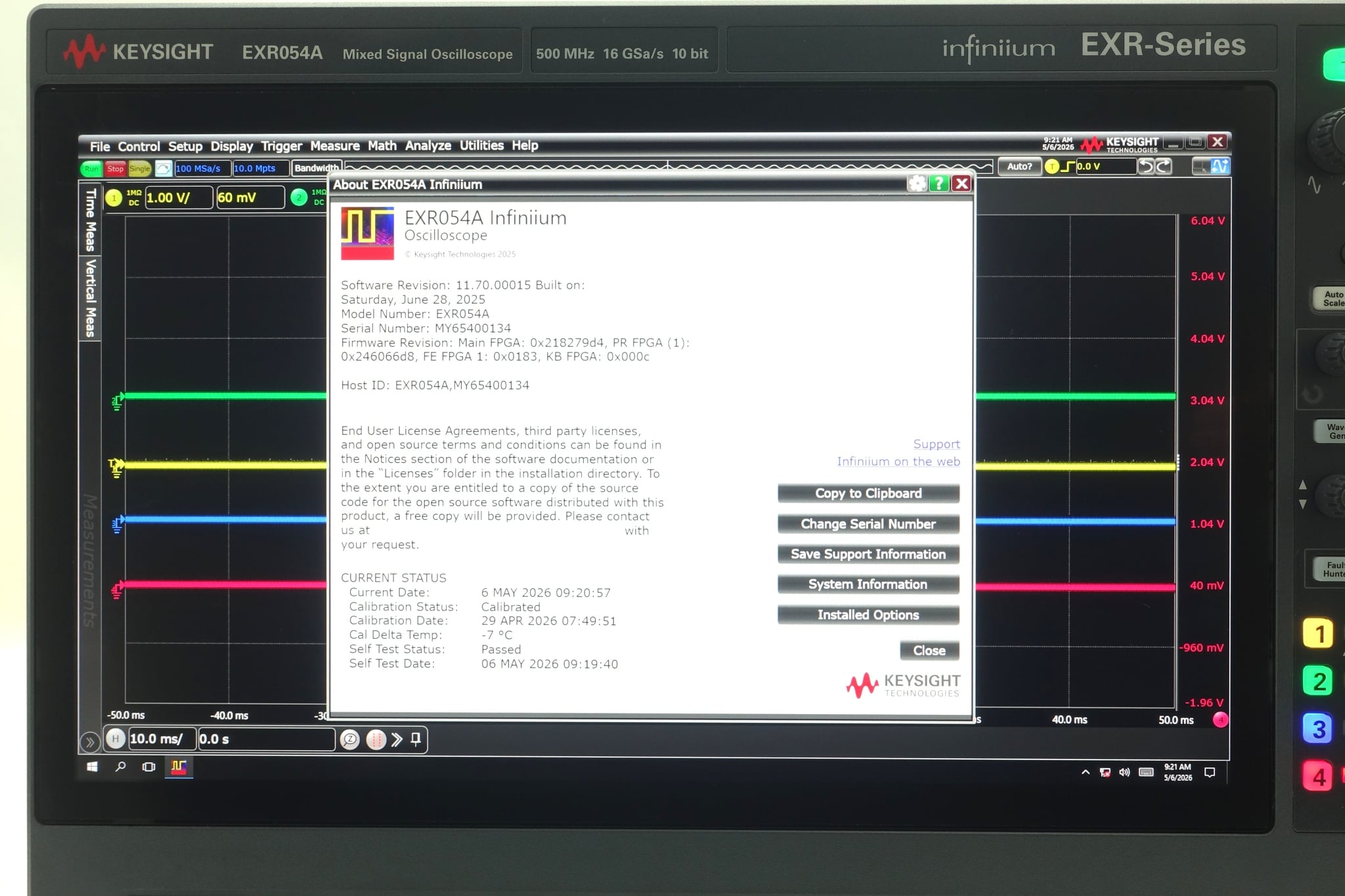Click the Infiniium app taskbar icon

point(178,767)
